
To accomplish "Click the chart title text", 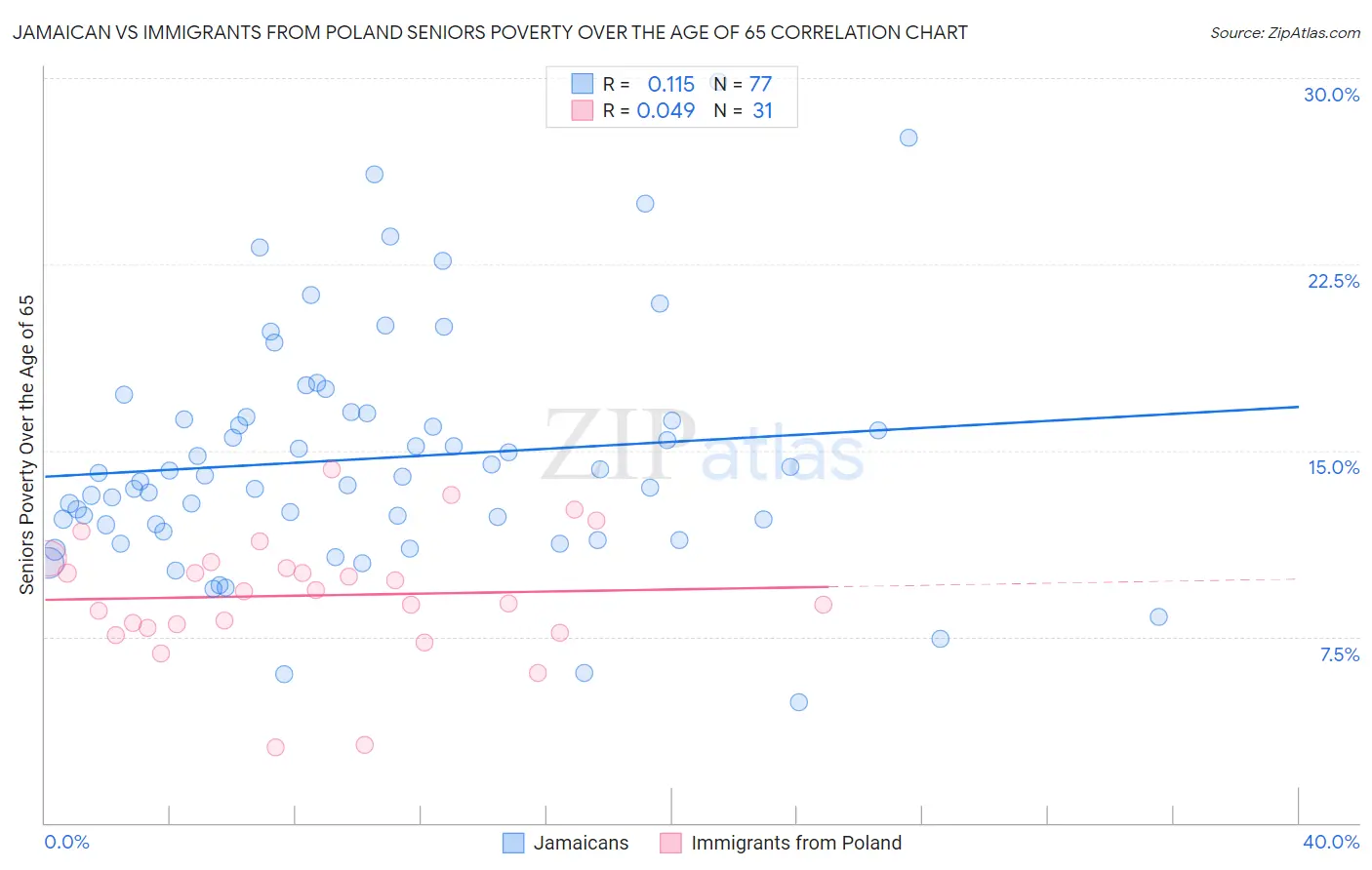I will [x=490, y=32].
